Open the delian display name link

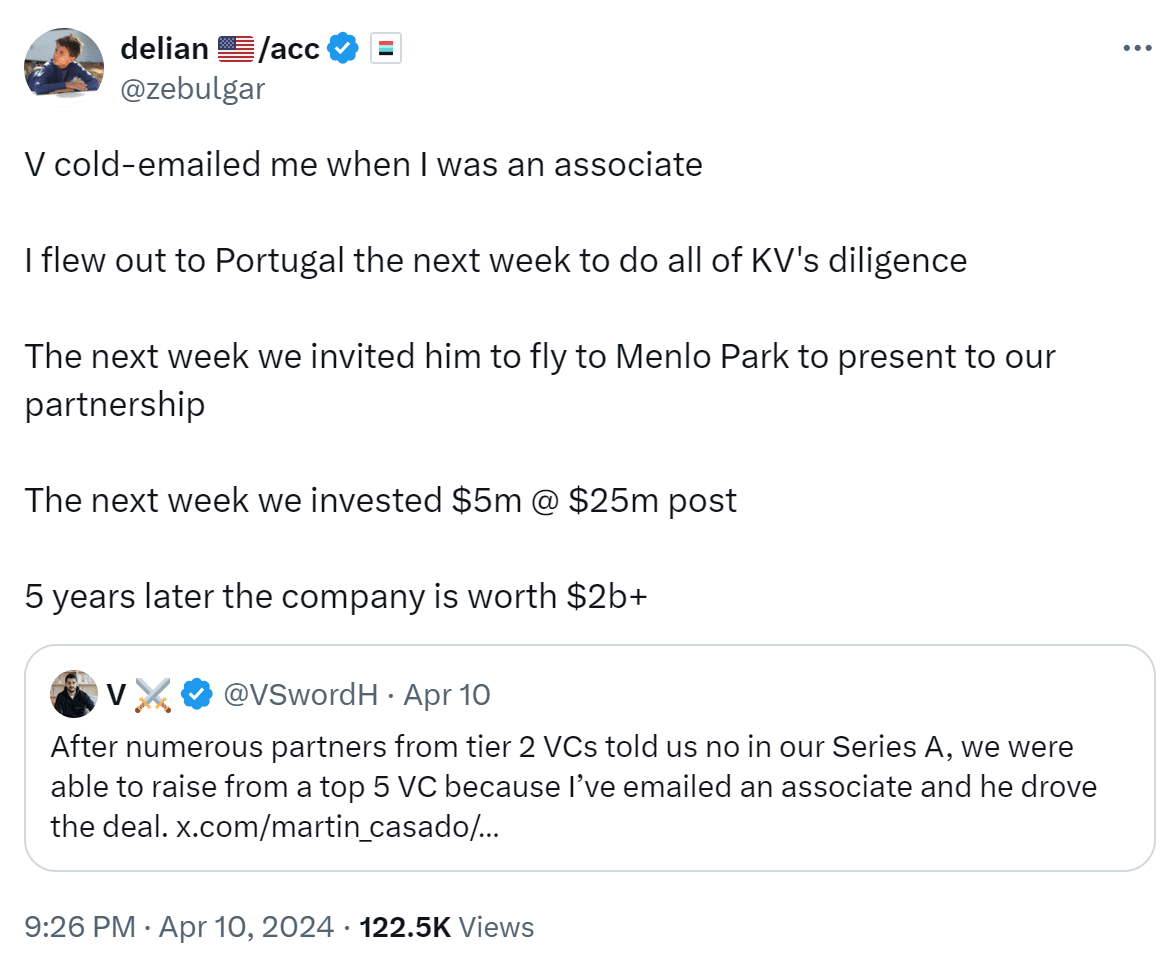coord(165,47)
